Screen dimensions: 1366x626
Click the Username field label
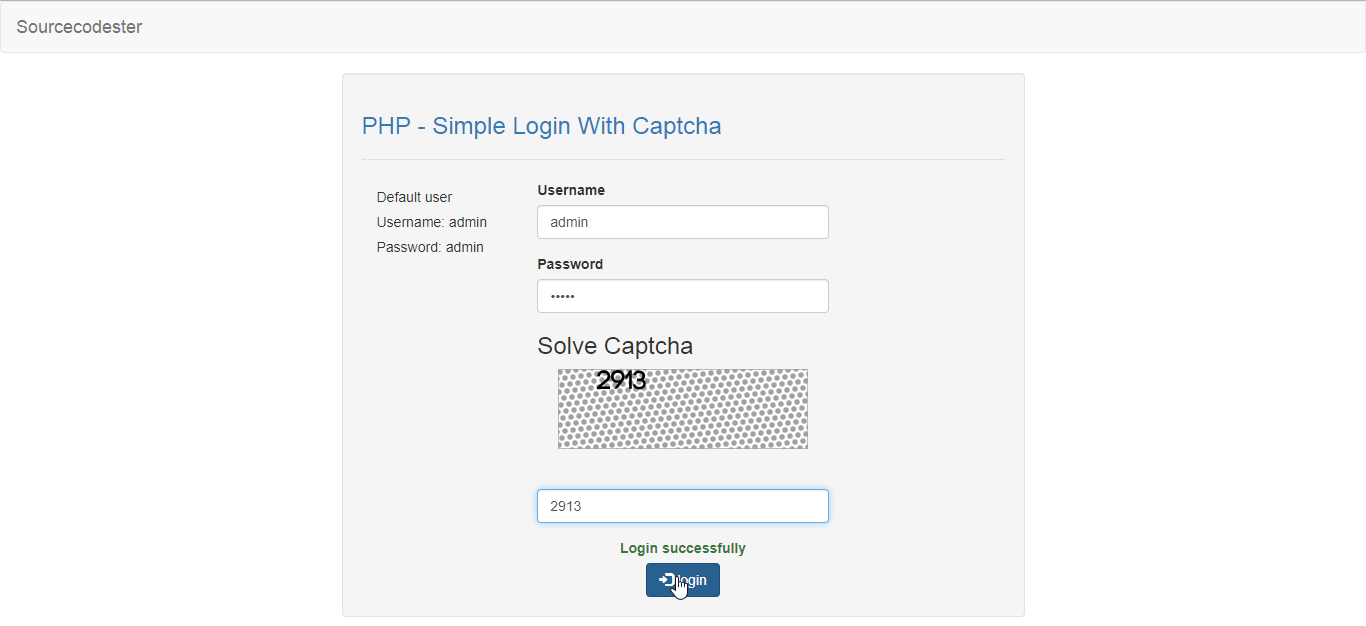[x=571, y=190]
